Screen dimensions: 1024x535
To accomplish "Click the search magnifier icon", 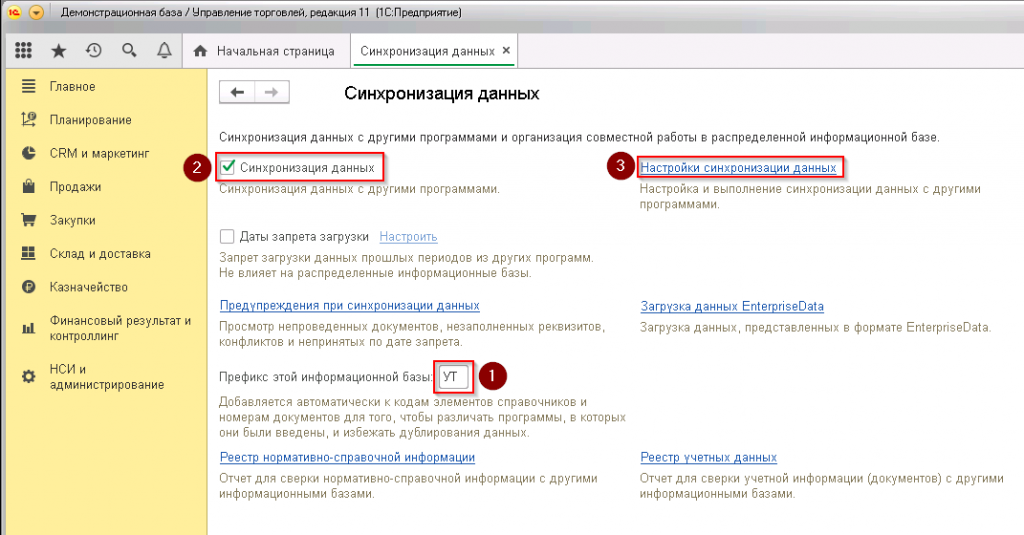I will [129, 51].
